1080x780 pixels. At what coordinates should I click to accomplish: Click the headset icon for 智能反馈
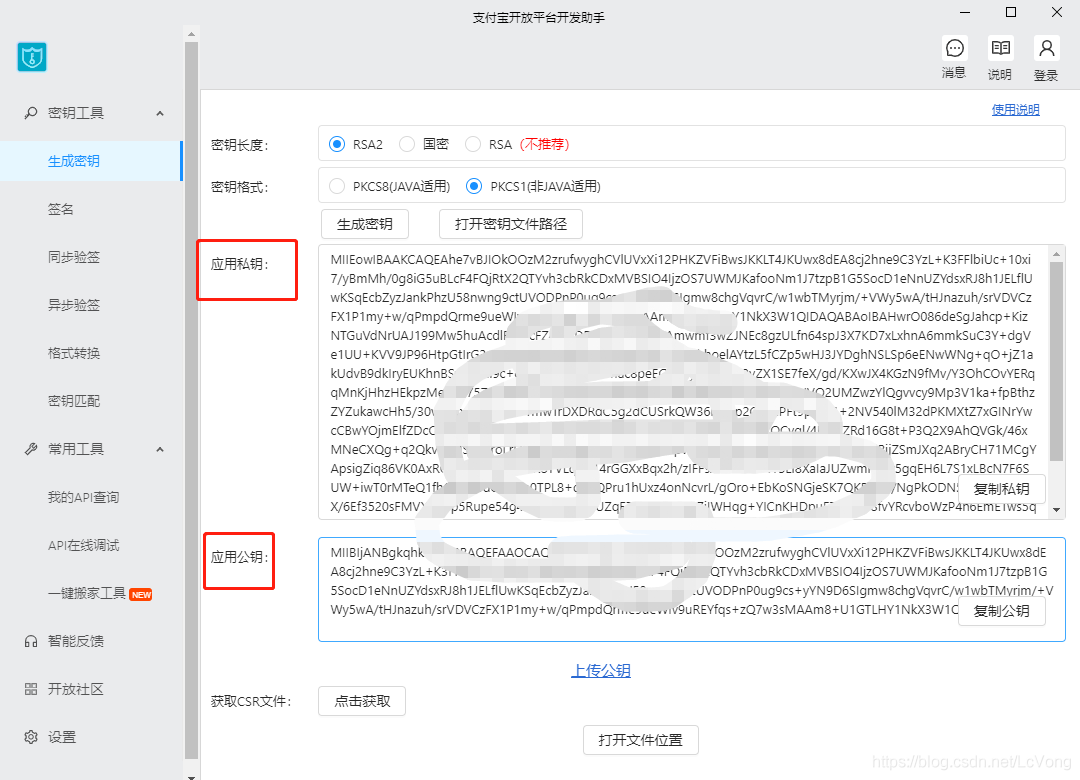point(31,642)
